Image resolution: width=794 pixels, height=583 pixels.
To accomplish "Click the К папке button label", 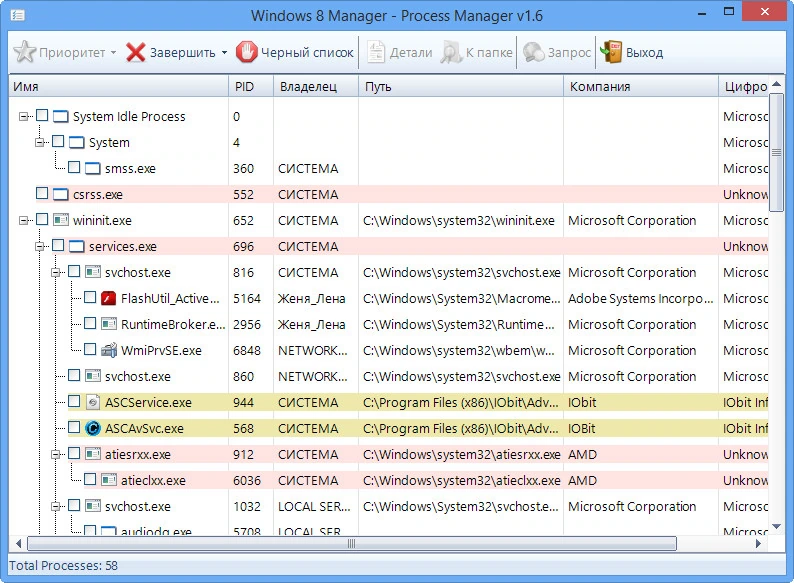I will (489, 53).
